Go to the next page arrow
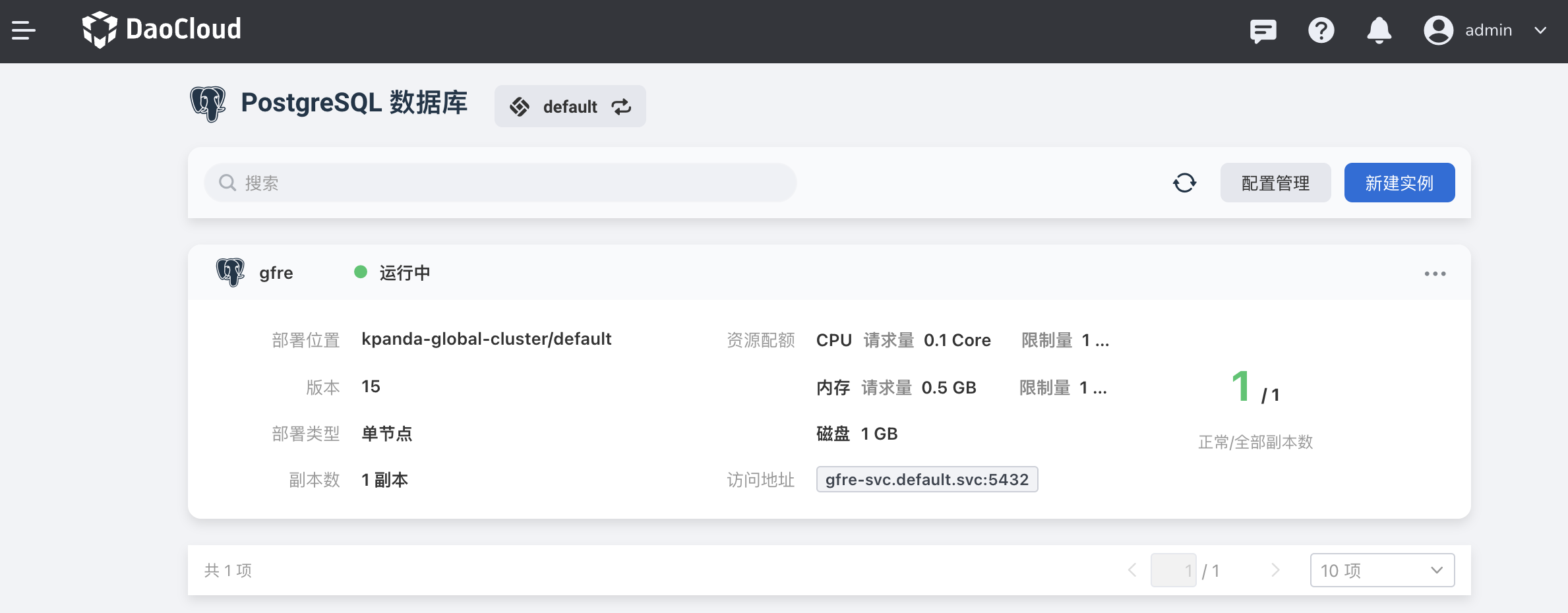Image resolution: width=1568 pixels, height=613 pixels. click(x=1275, y=570)
